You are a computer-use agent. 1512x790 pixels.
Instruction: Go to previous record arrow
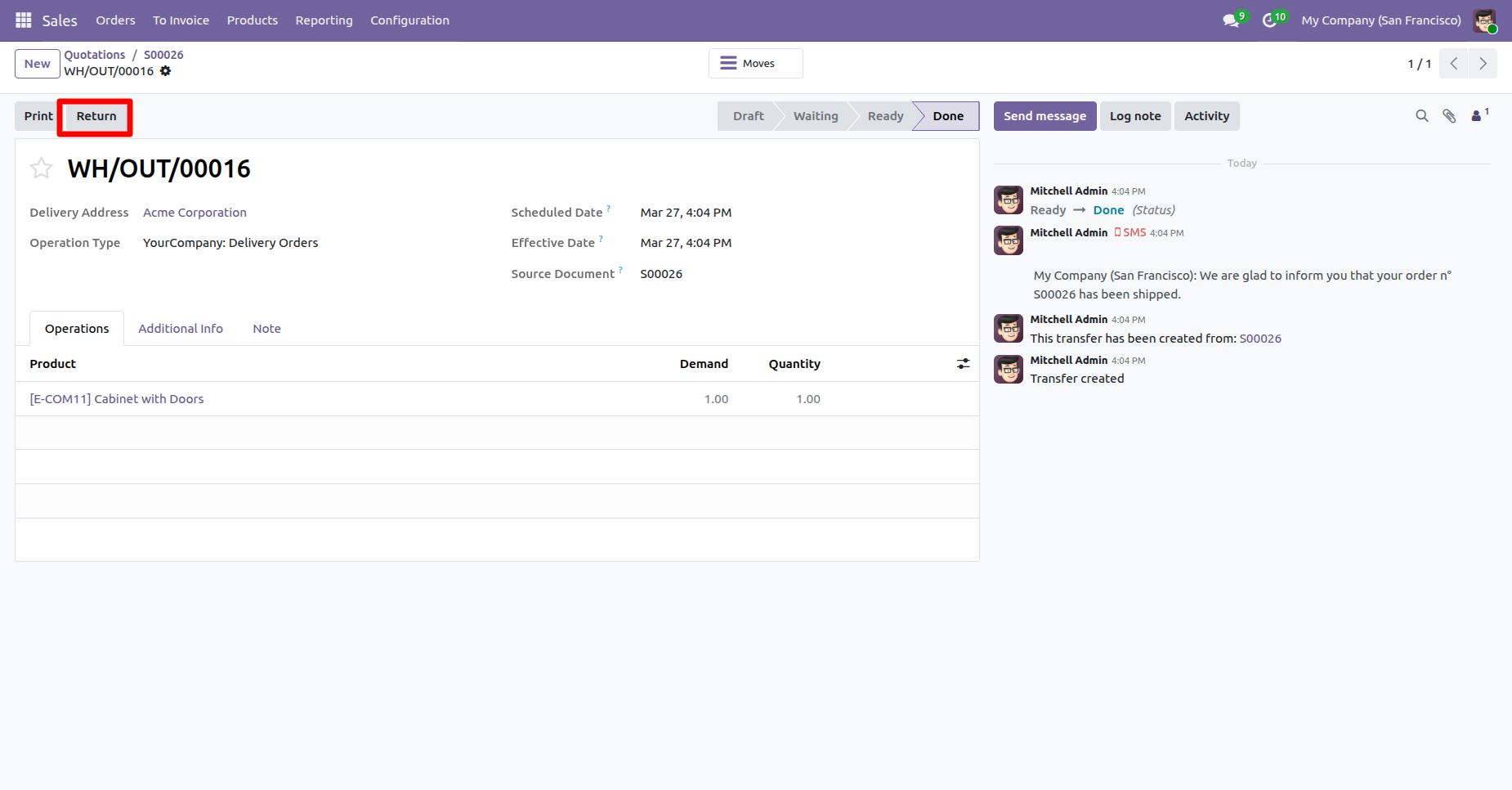[x=1454, y=64]
